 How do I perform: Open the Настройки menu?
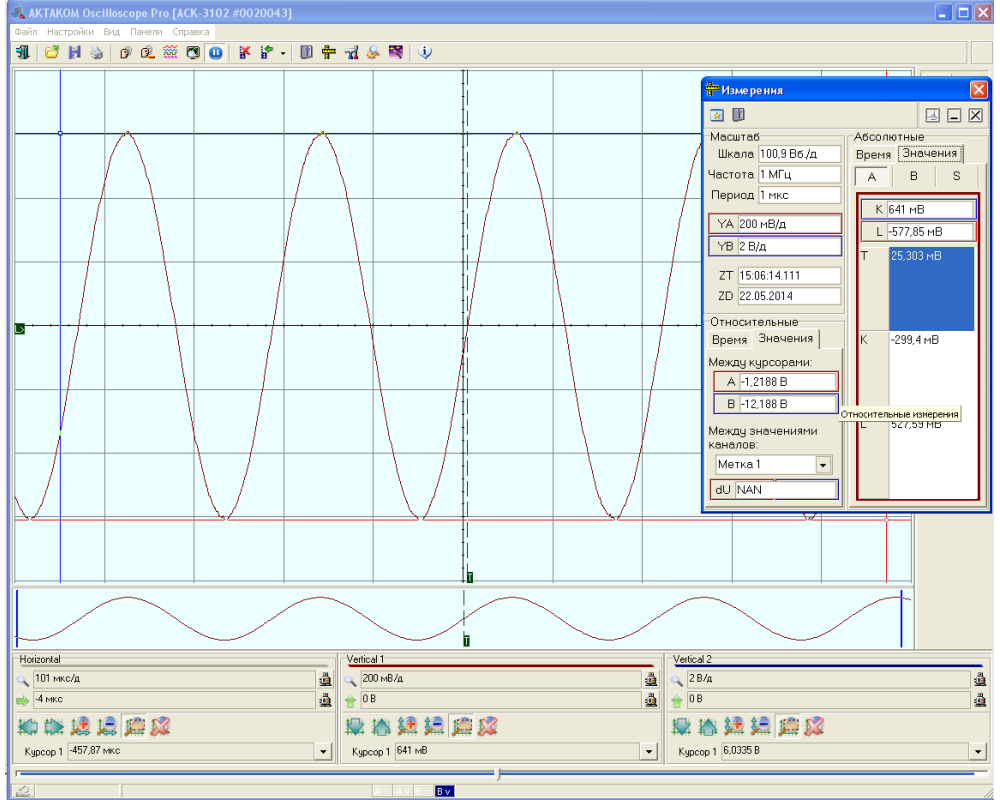(70, 32)
